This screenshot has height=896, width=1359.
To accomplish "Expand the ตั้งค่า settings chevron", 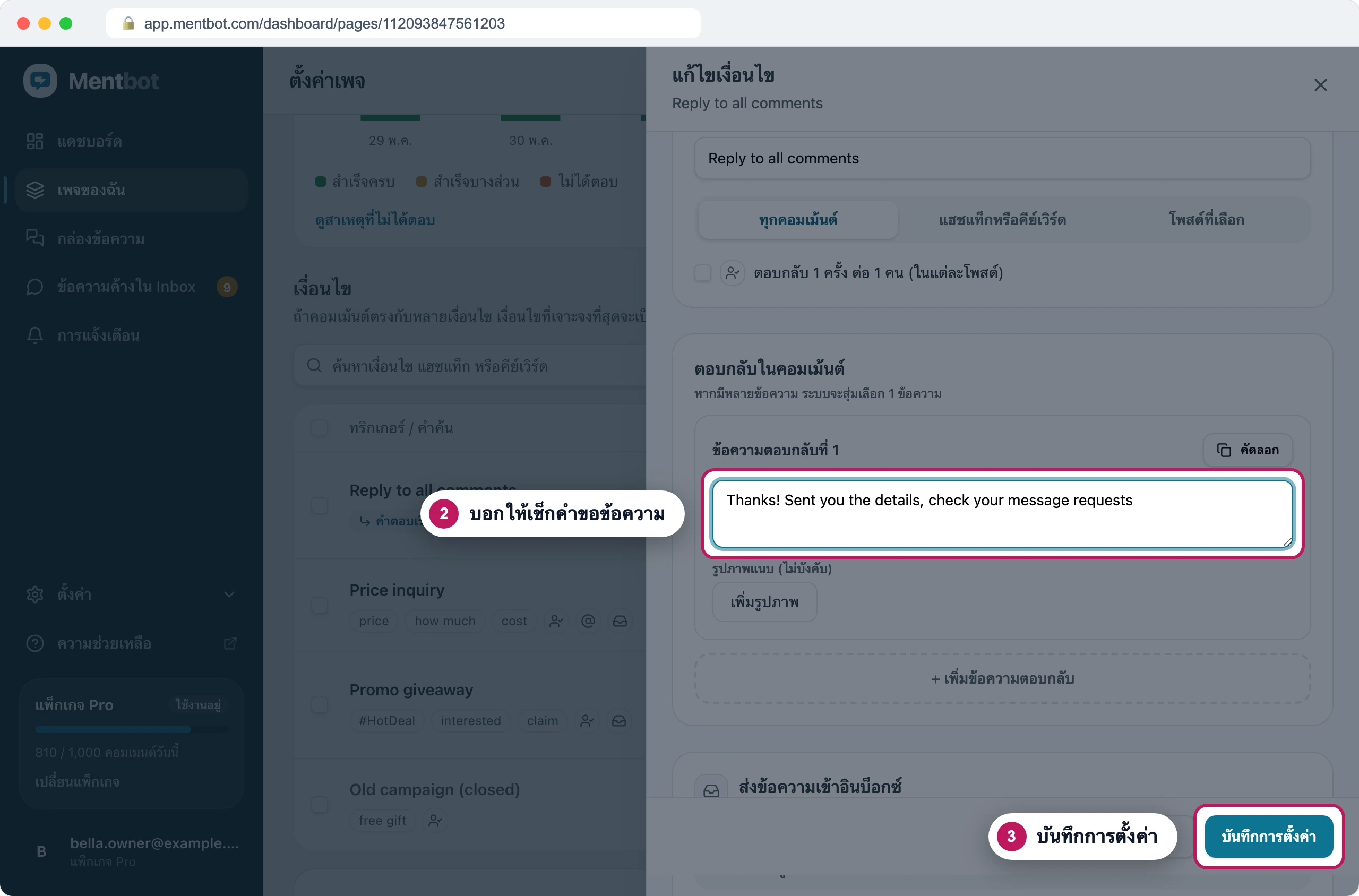I will coord(229,595).
